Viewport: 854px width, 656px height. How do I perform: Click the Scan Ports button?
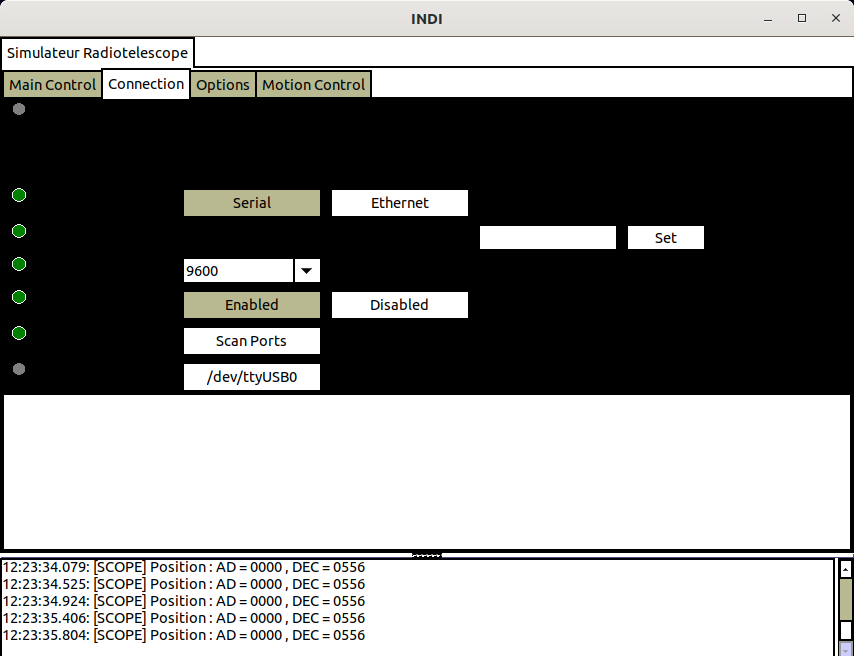[251, 341]
